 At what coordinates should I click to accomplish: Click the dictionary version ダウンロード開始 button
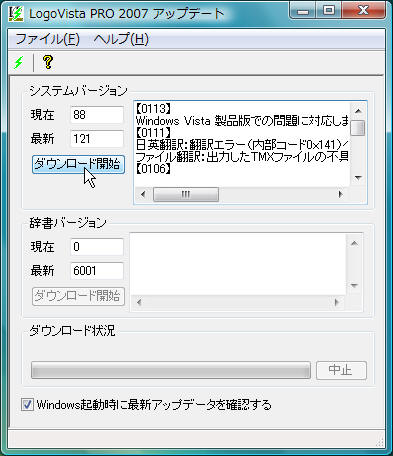point(78,296)
